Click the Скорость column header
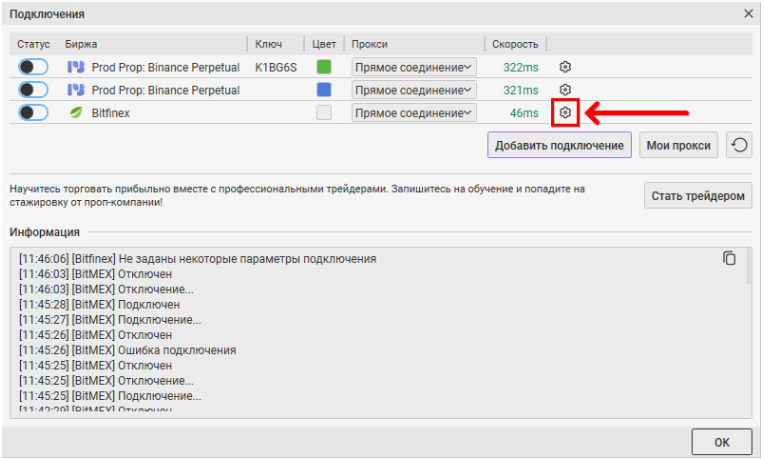 (x=515, y=44)
